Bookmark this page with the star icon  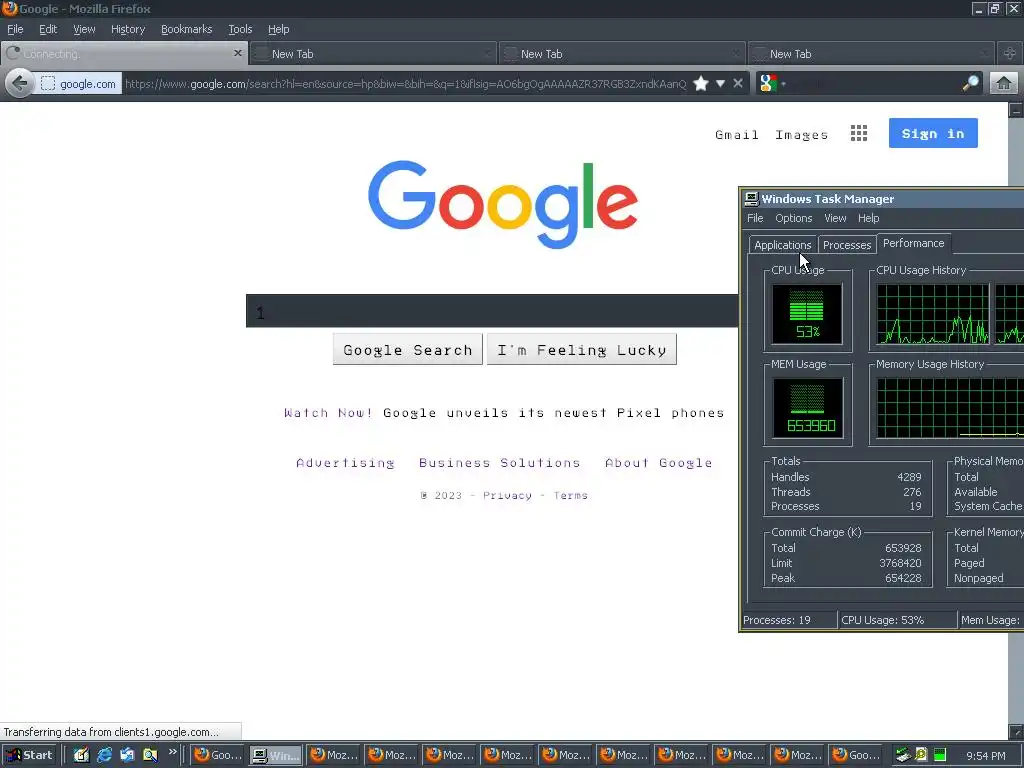pyautogui.click(x=701, y=84)
